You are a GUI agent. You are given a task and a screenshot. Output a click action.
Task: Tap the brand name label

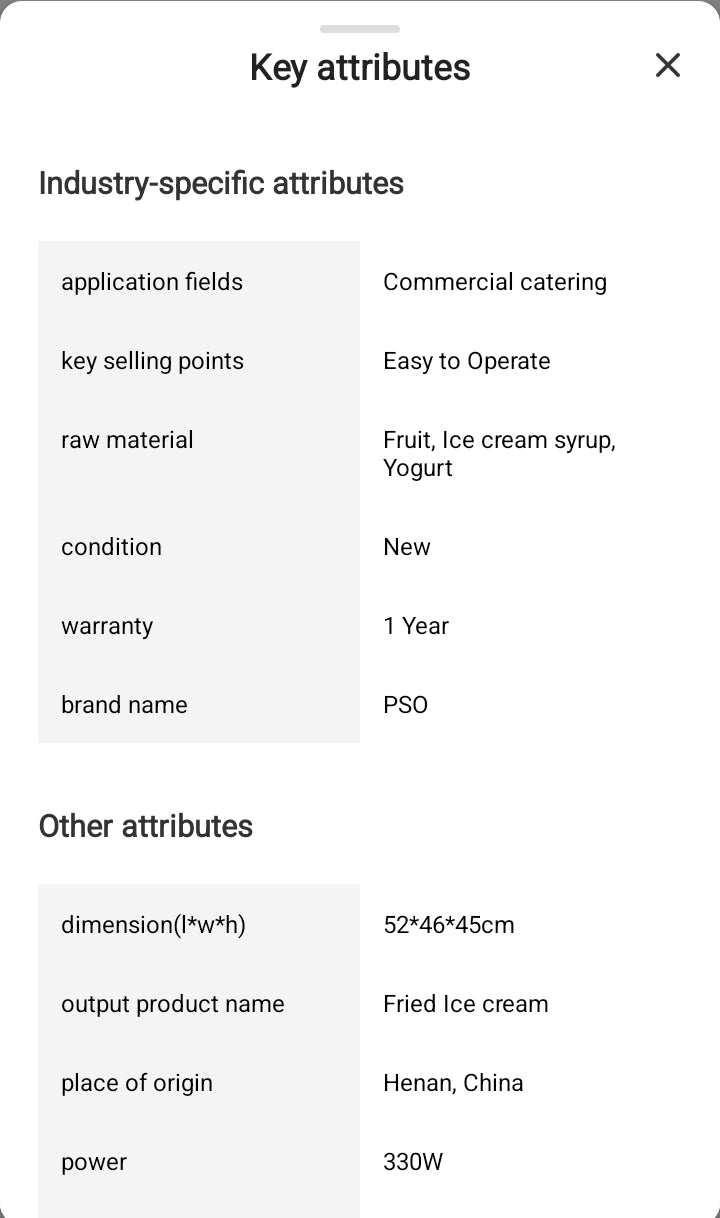[124, 705]
